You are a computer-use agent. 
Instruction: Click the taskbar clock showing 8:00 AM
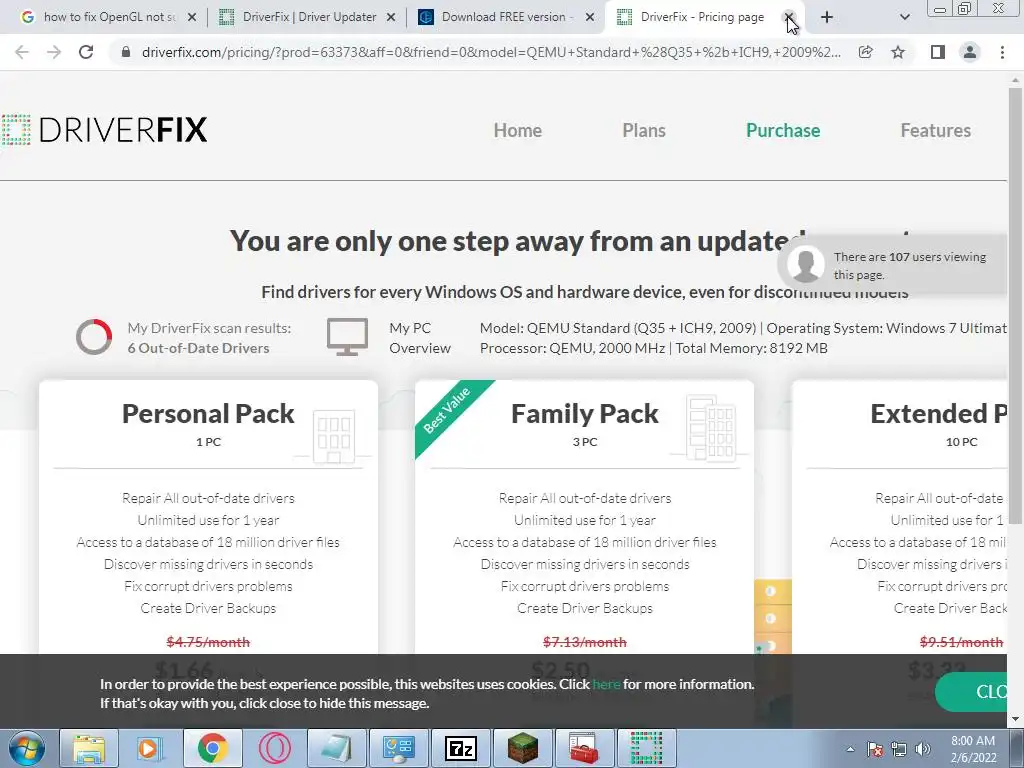973,749
